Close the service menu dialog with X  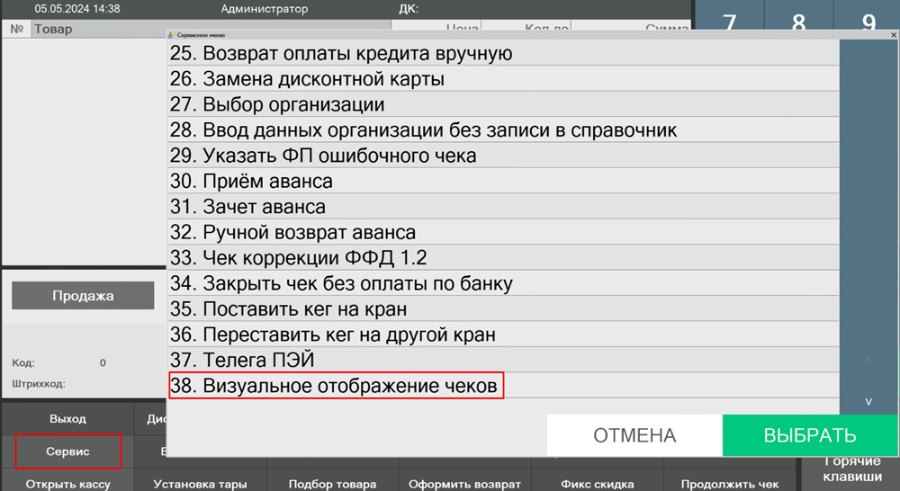coord(893,35)
